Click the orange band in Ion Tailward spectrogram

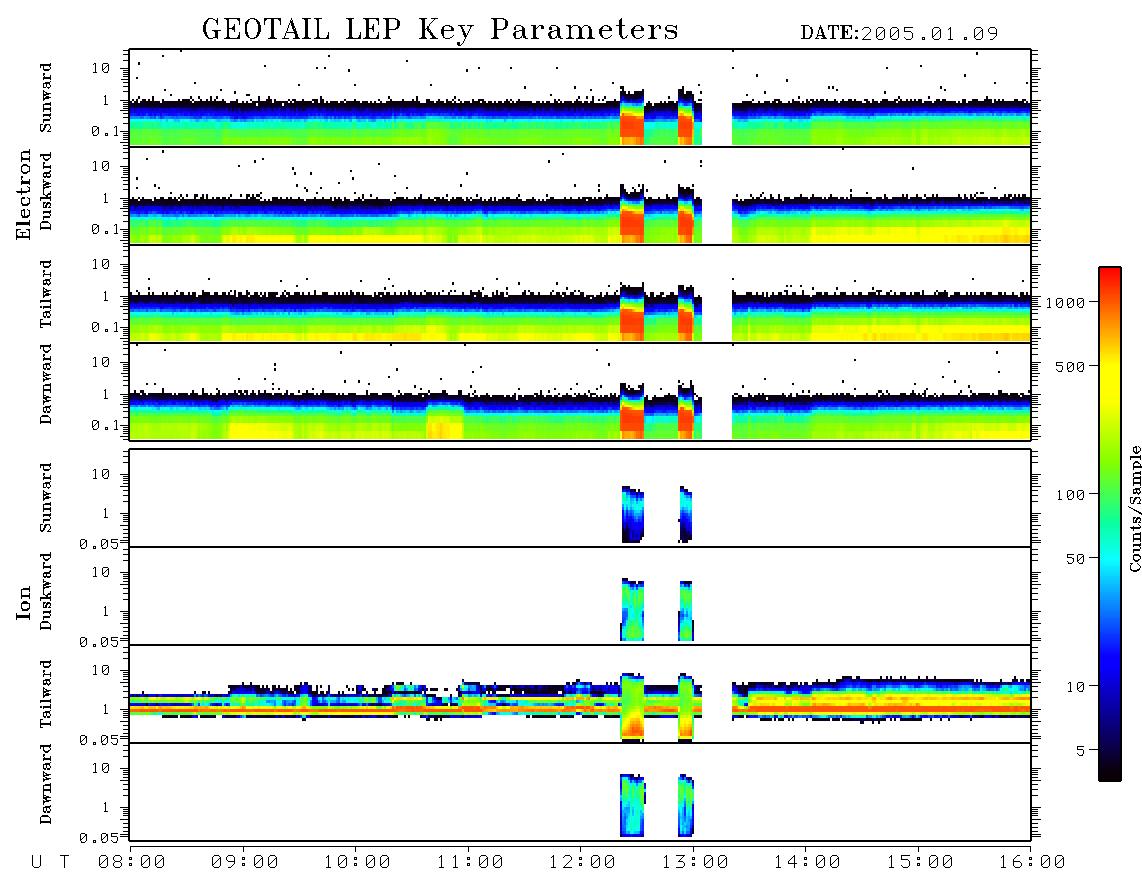click(580, 707)
